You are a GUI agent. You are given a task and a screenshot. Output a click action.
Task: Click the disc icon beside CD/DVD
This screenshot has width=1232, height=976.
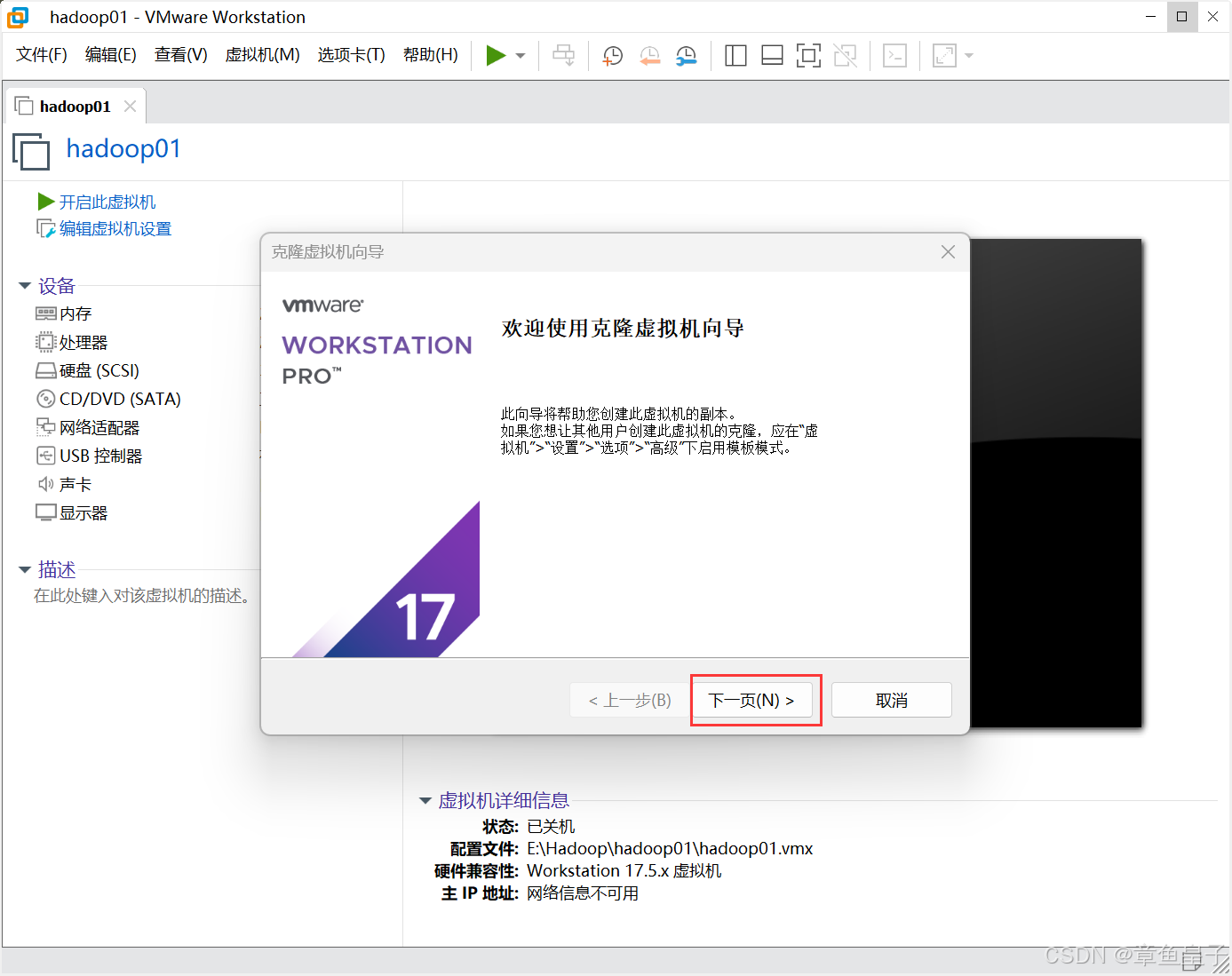[x=46, y=399]
